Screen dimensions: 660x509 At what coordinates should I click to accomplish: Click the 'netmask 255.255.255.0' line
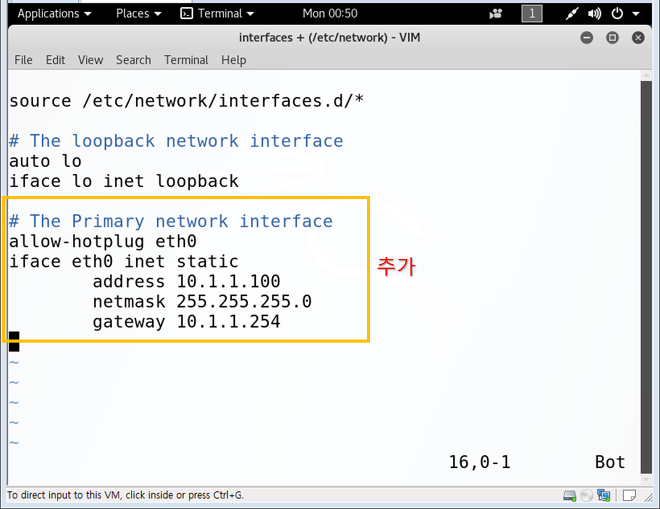[x=202, y=301]
